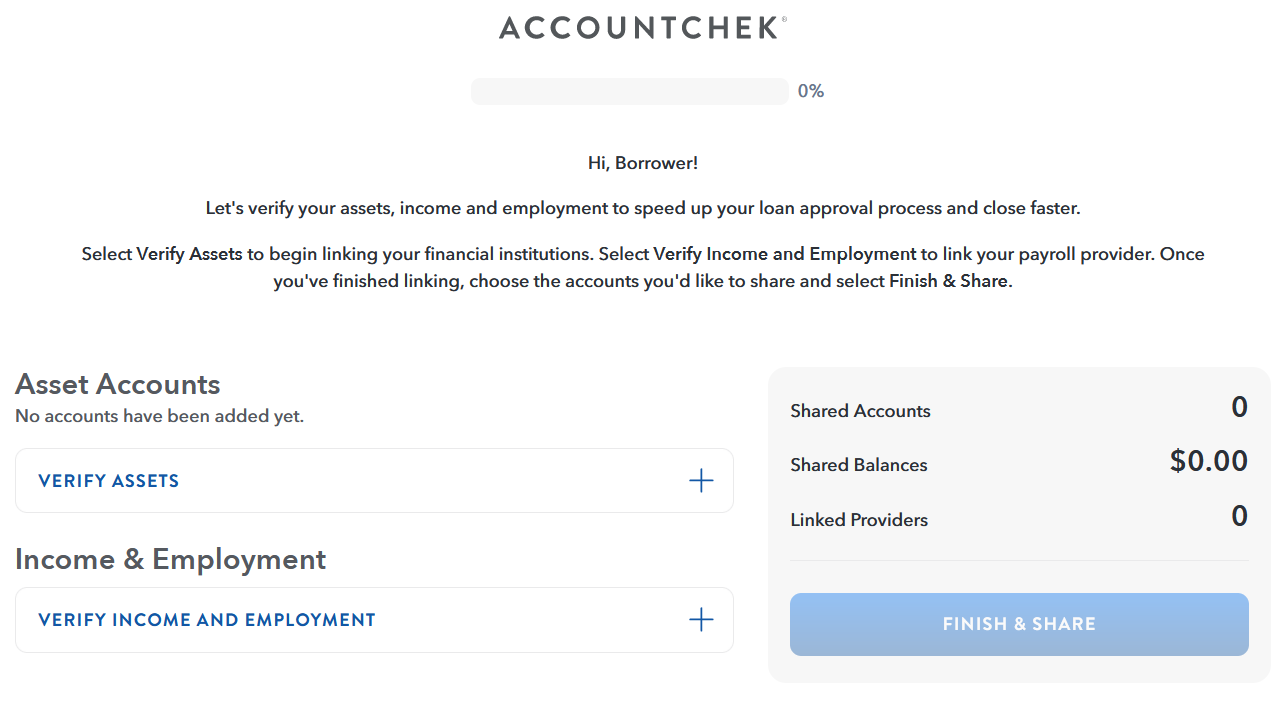Click the plus icon beside Verify Income and Employment
The image size is (1280, 703).
(701, 620)
